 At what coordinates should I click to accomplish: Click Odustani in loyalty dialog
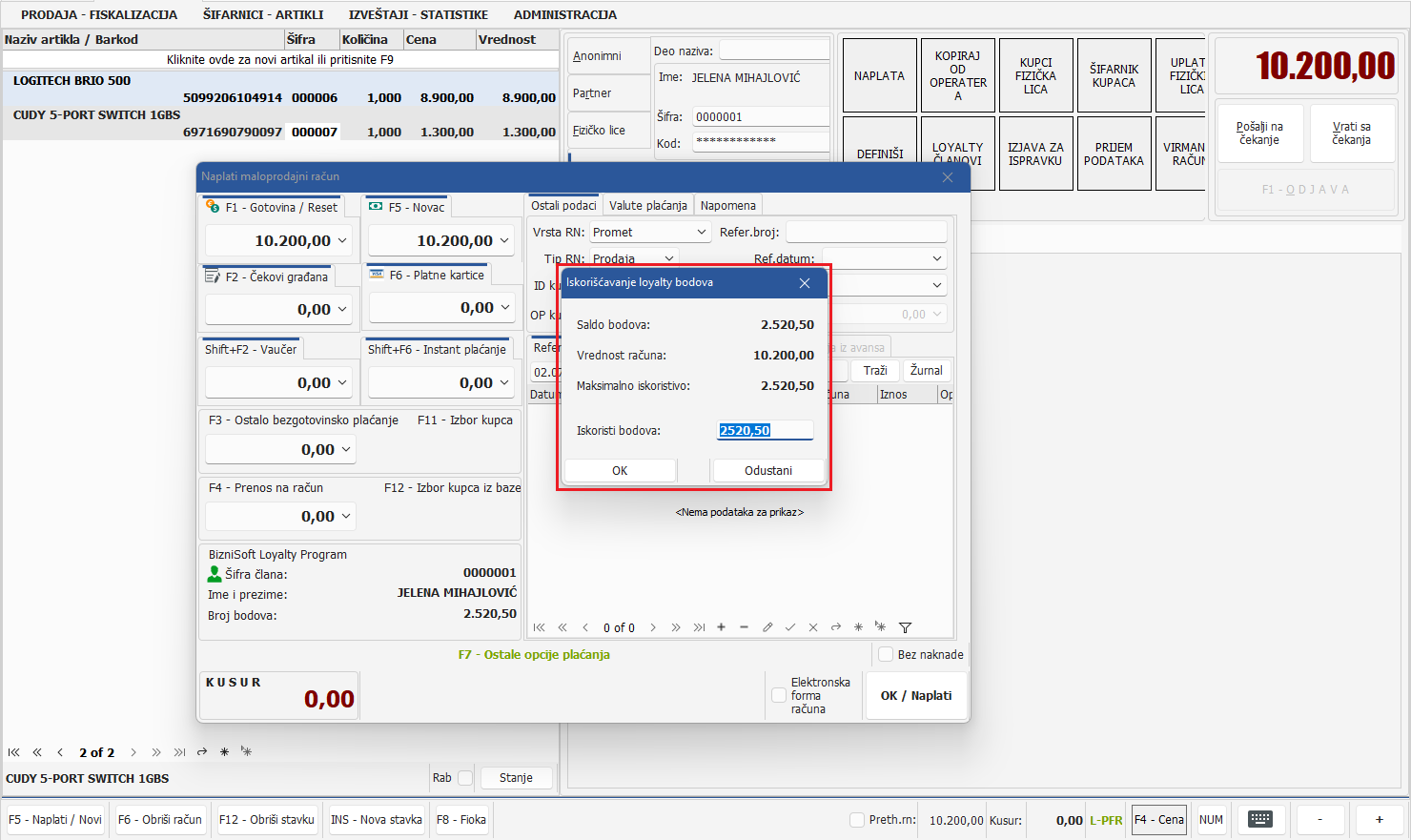click(x=768, y=471)
